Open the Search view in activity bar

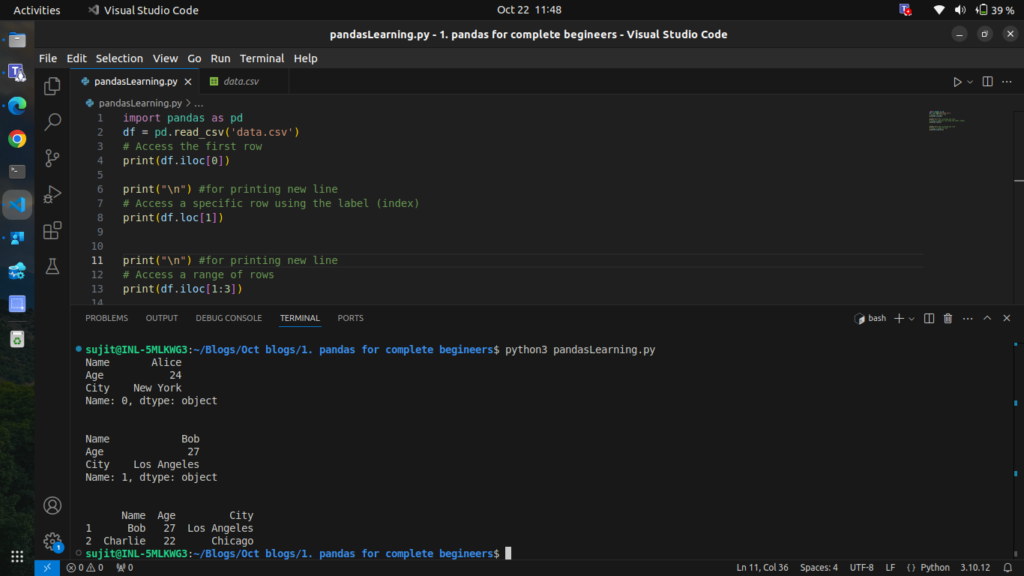coord(52,122)
